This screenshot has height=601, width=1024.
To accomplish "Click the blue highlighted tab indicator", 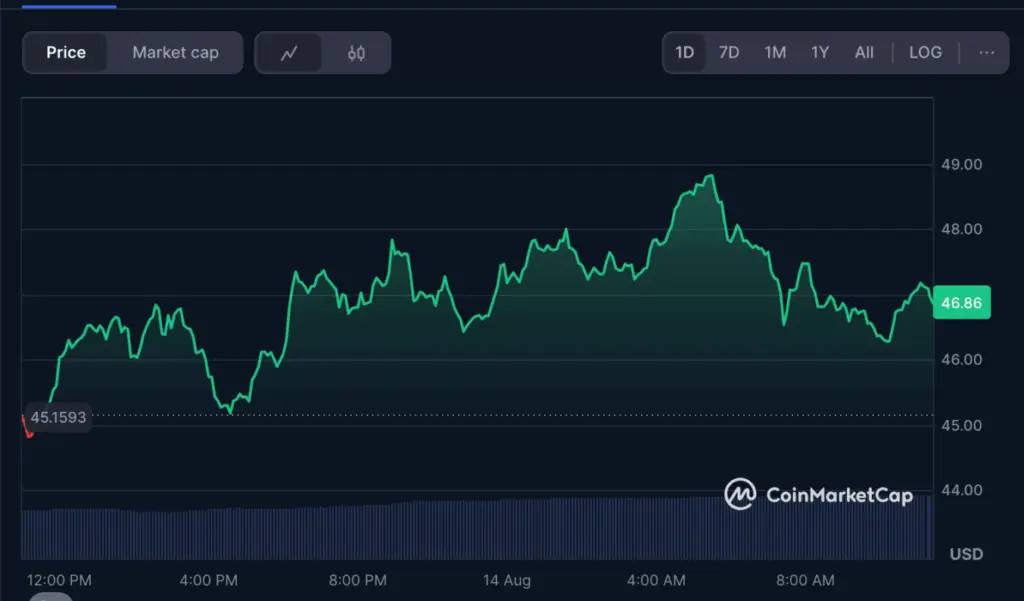I will coord(68,6).
